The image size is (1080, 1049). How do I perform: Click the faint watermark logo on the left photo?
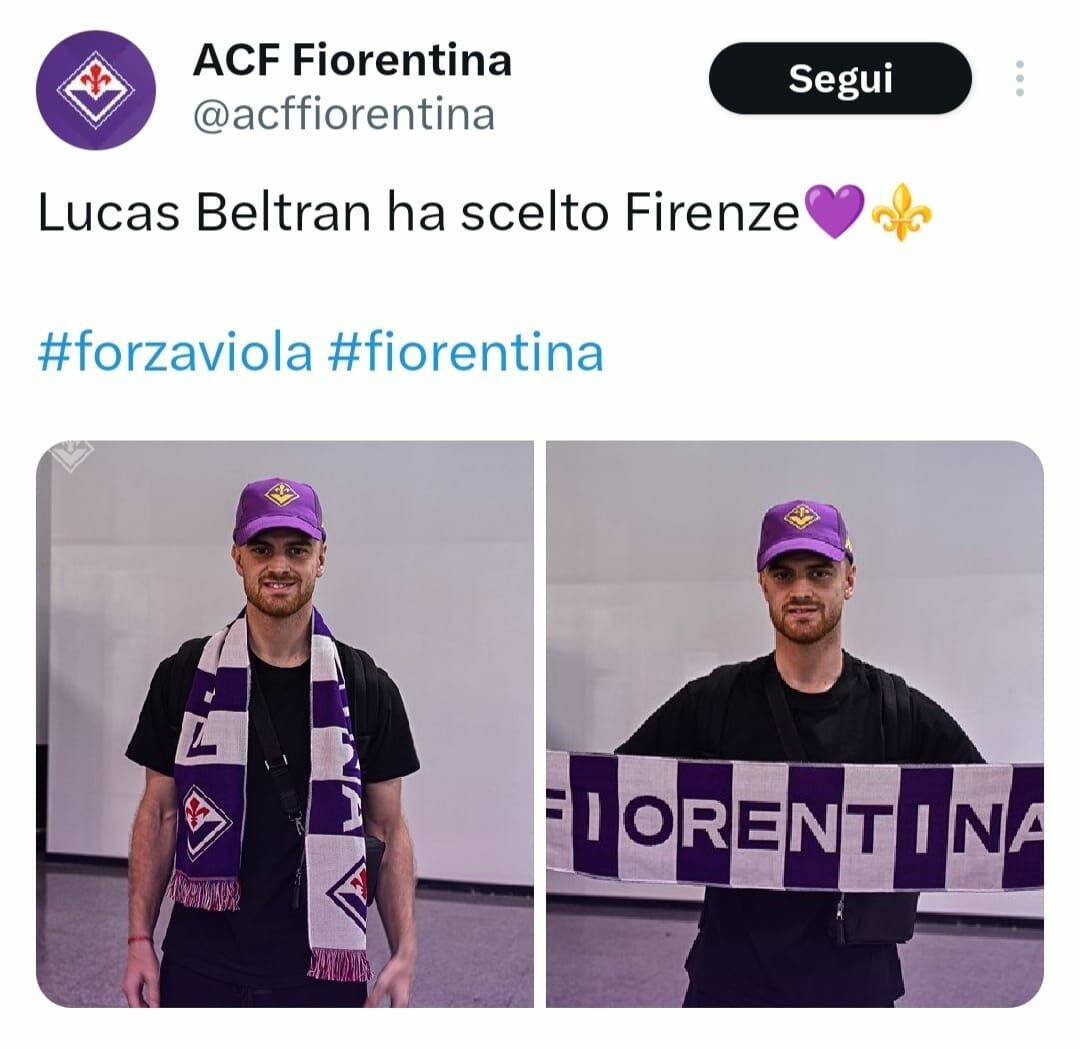pos(72,455)
